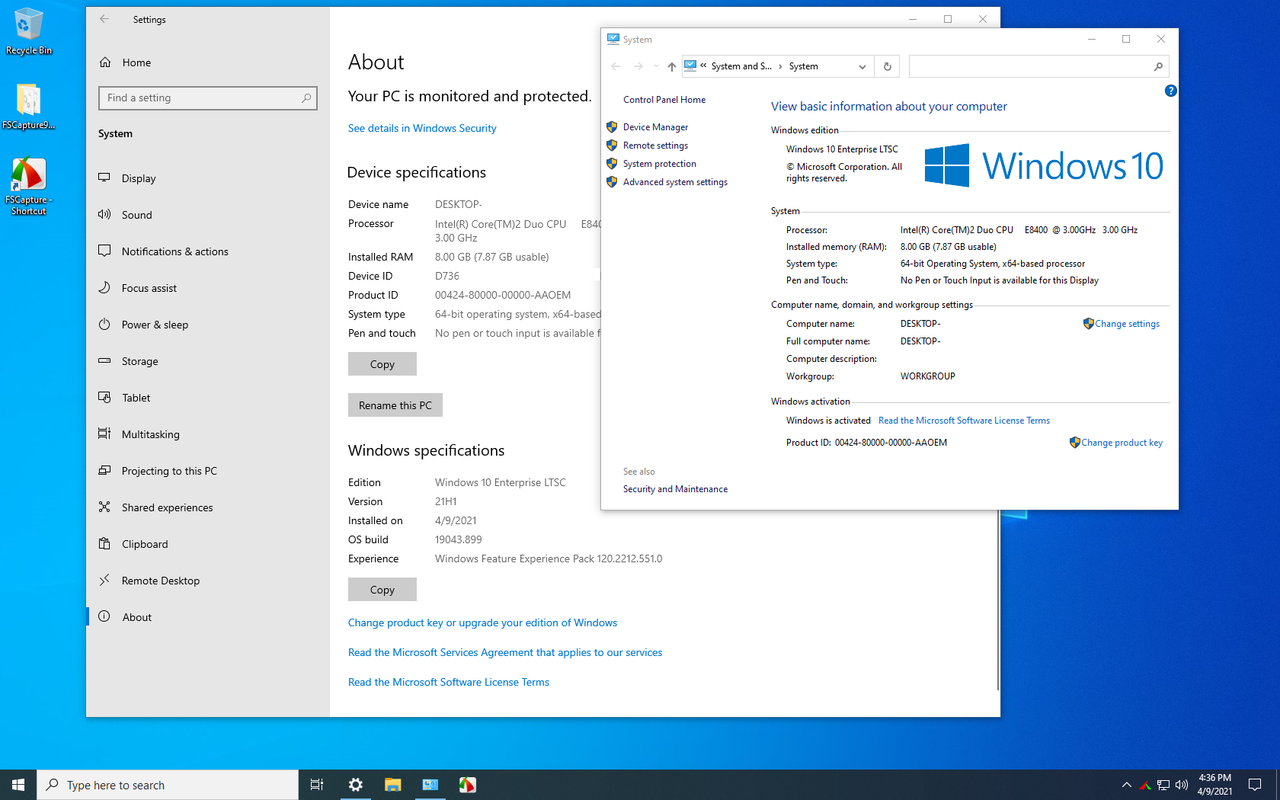Click the double-chevron before System and S...
1280x800 pixels.
(704, 66)
